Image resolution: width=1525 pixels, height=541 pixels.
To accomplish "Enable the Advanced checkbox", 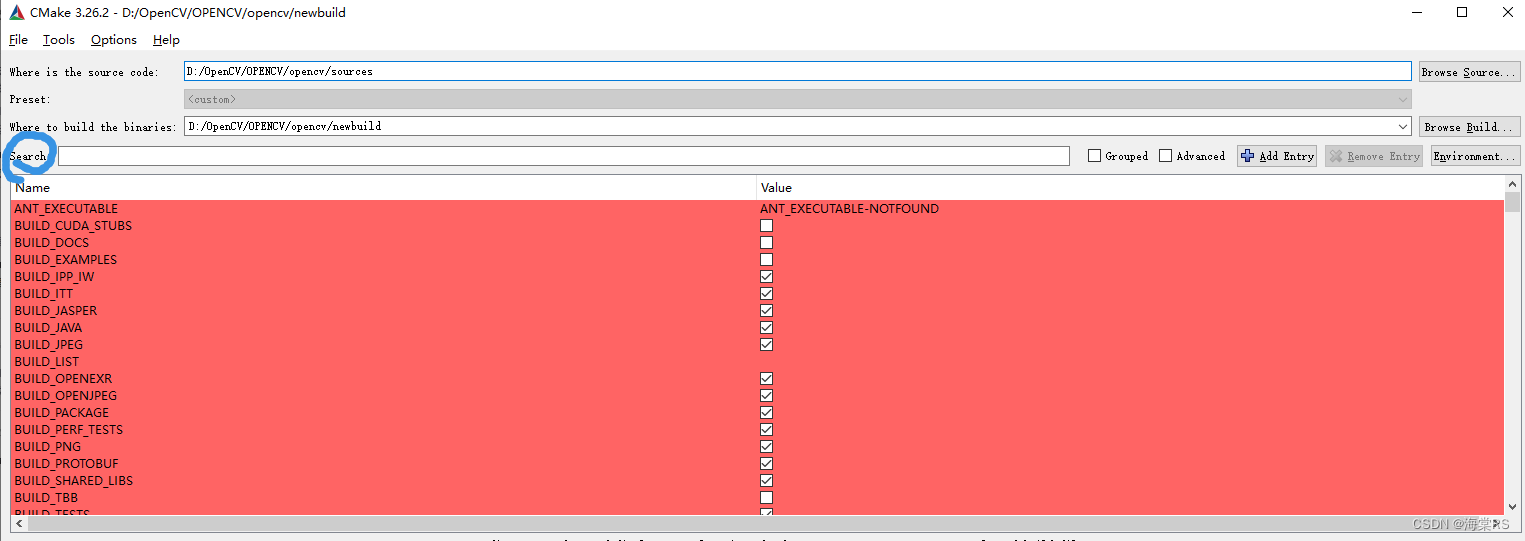I will (1166, 156).
